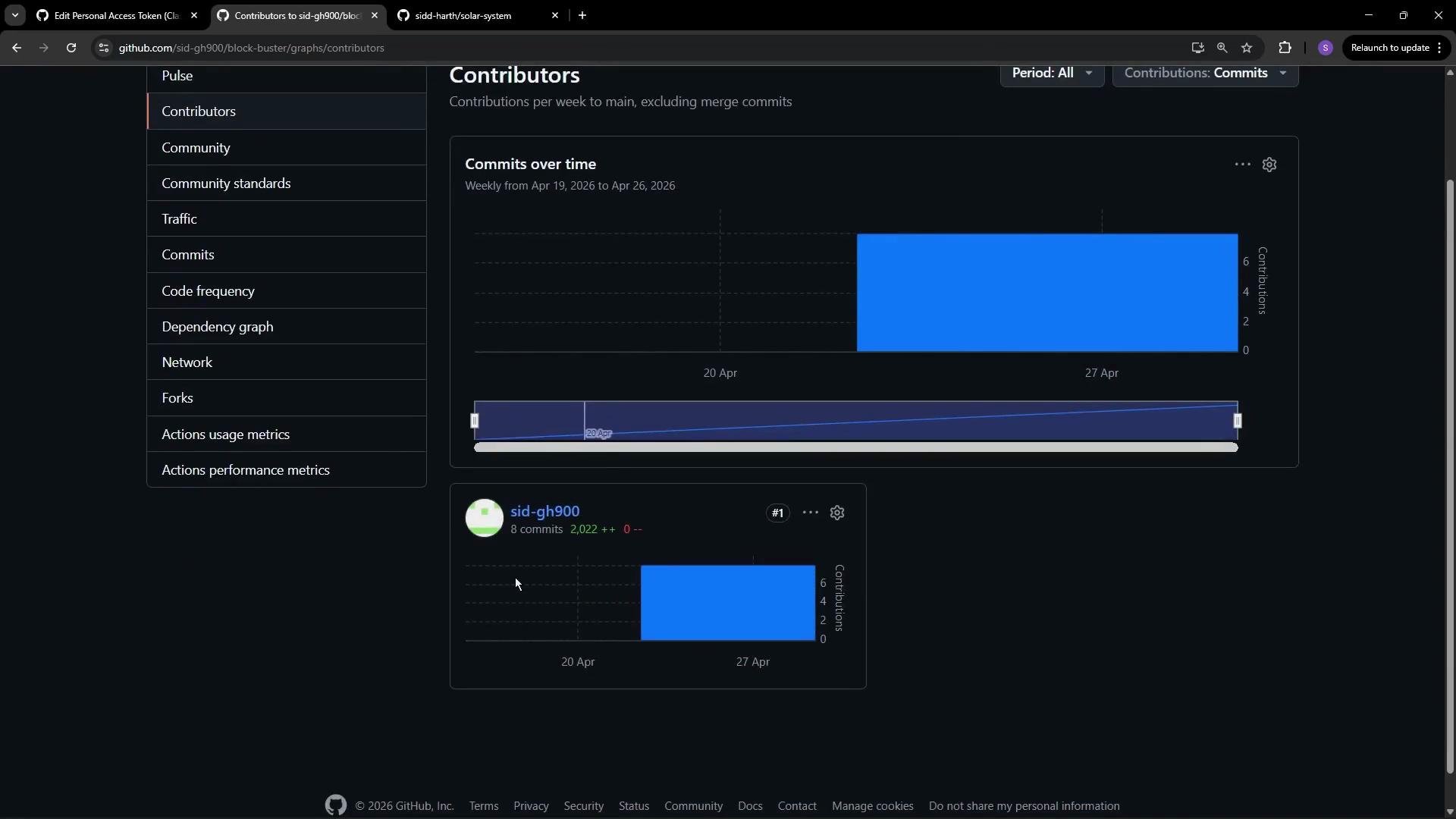Open browser Extensions puzzle icon
The image size is (1456, 819).
[x=1285, y=48]
